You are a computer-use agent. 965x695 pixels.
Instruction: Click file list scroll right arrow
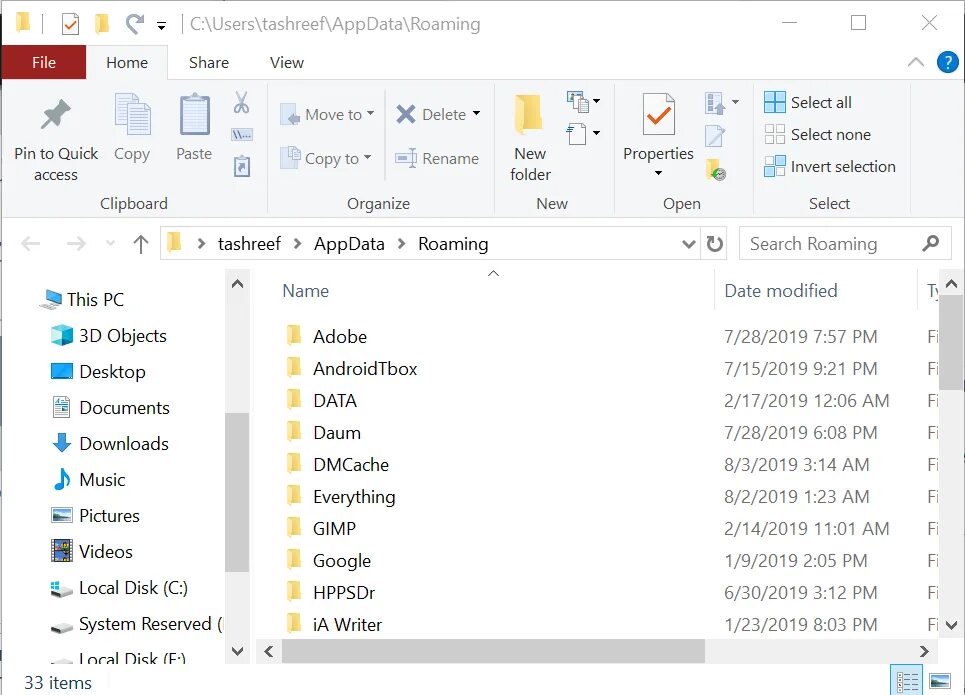pos(924,651)
